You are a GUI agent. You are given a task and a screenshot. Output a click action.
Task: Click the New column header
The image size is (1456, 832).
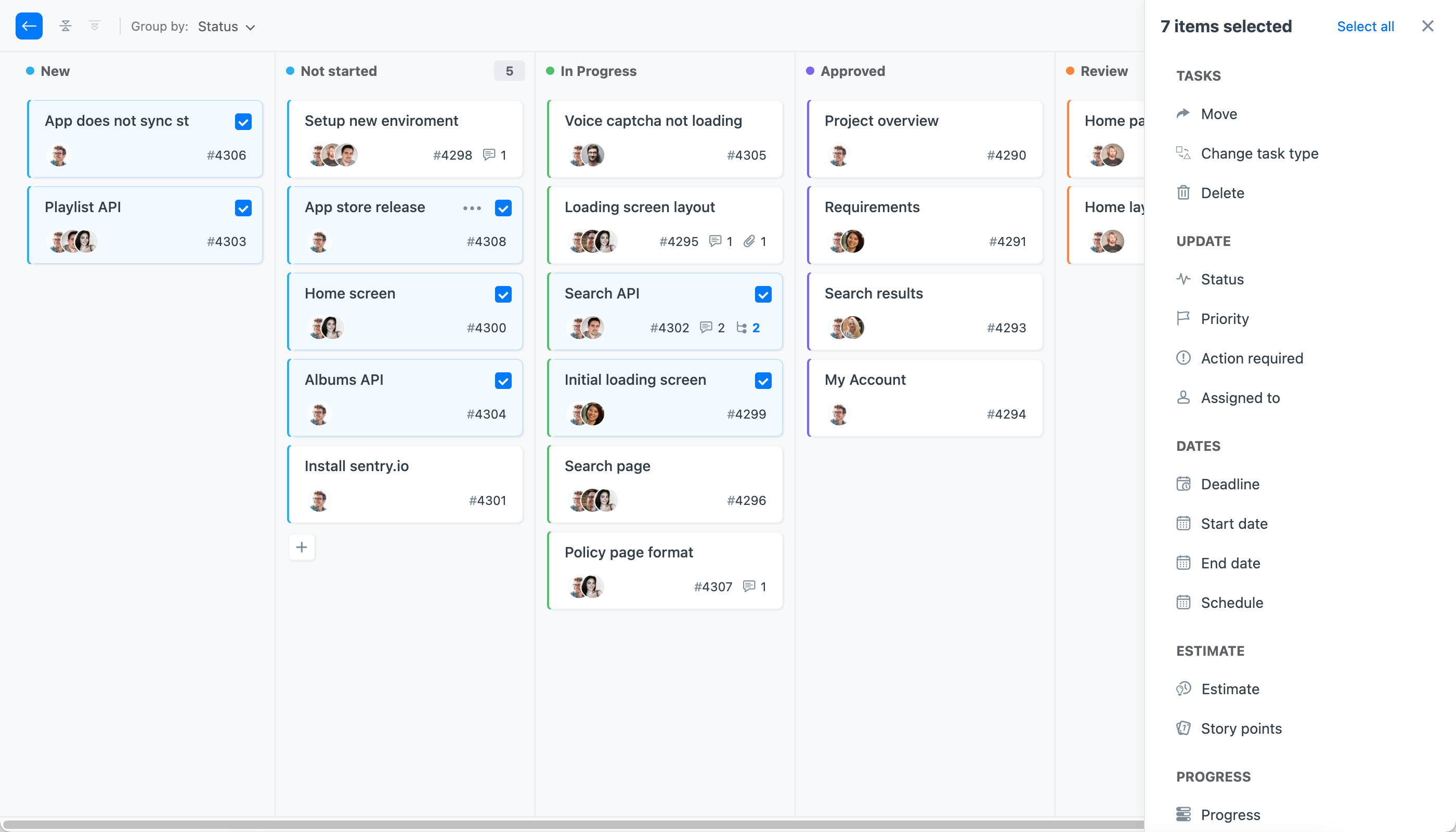(x=55, y=71)
